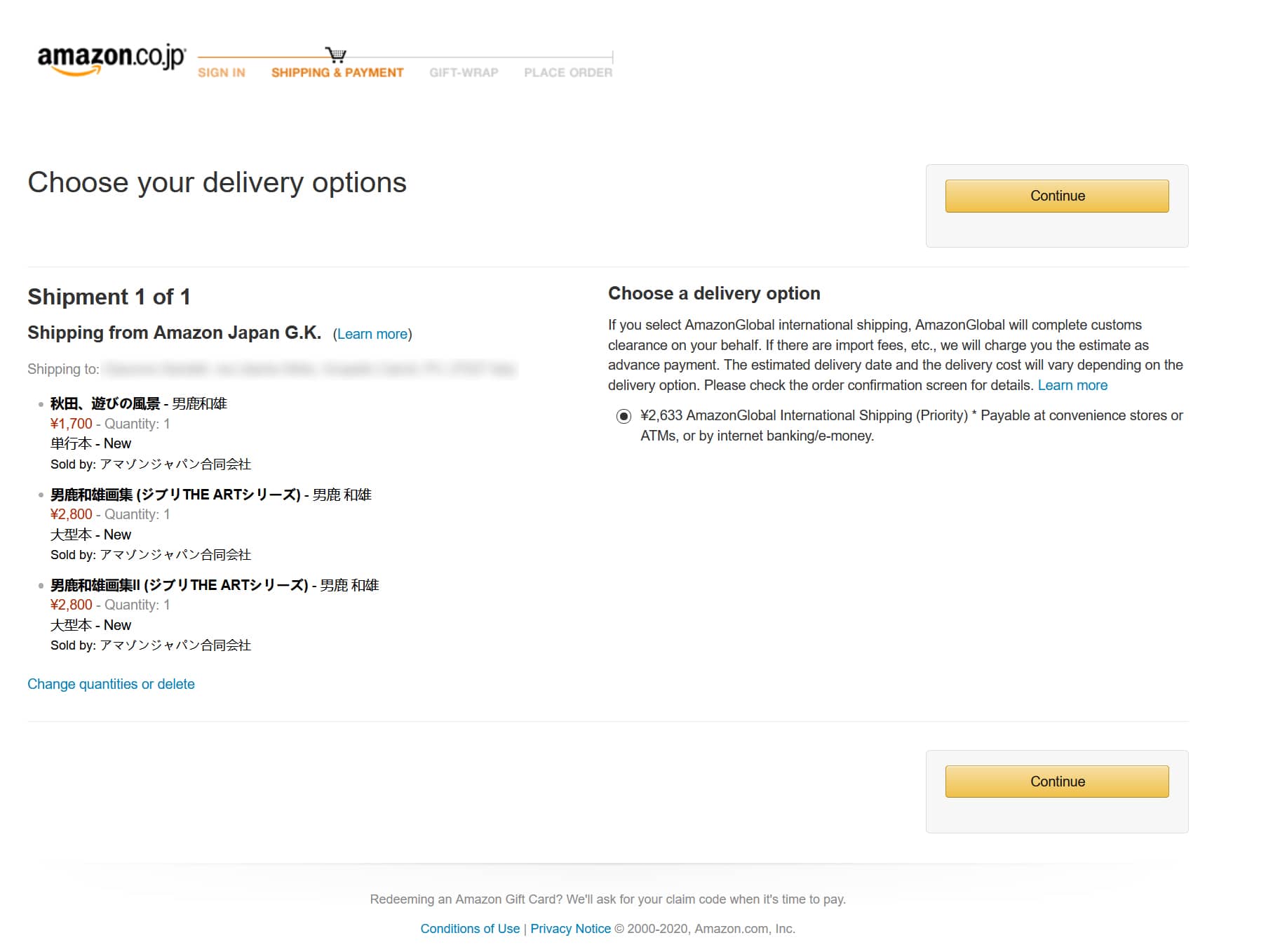Screen dimensions: 1273x952
Task: Click the amazon.co.jp logo
Action: (x=110, y=57)
